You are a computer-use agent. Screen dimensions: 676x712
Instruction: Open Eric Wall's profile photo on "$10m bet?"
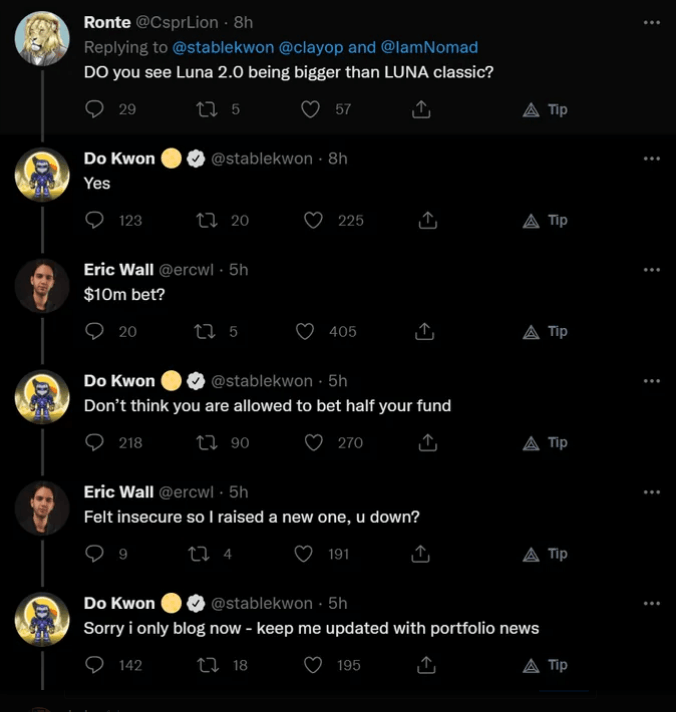42,289
